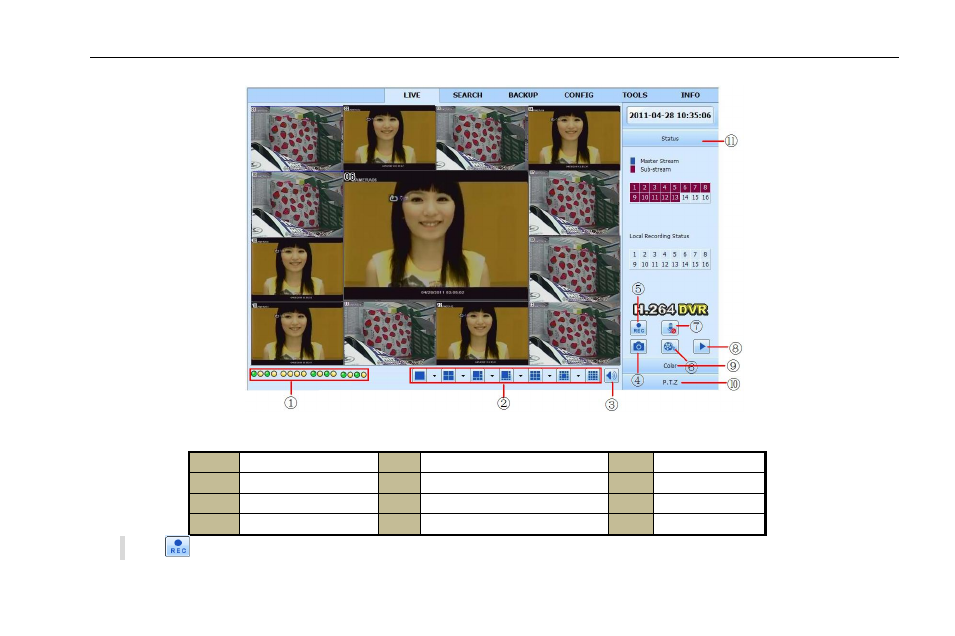955x636 pixels.
Task: Click the REC icon below the table
Action: coord(177,546)
